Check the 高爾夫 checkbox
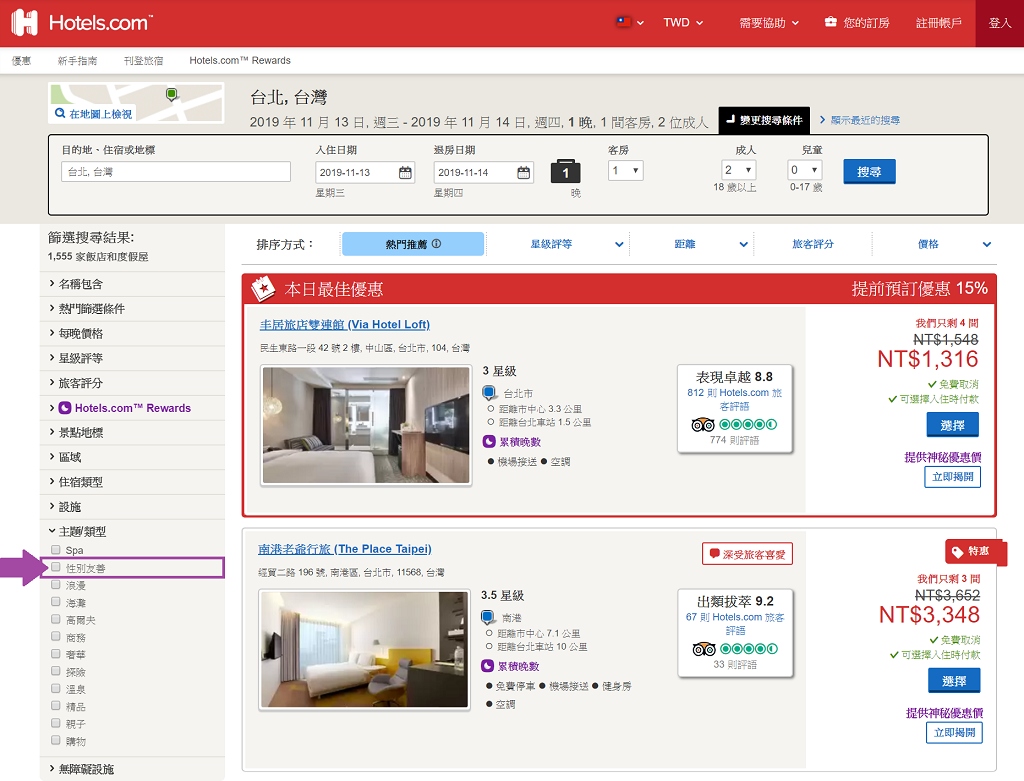This screenshot has width=1024, height=781. tap(56, 619)
